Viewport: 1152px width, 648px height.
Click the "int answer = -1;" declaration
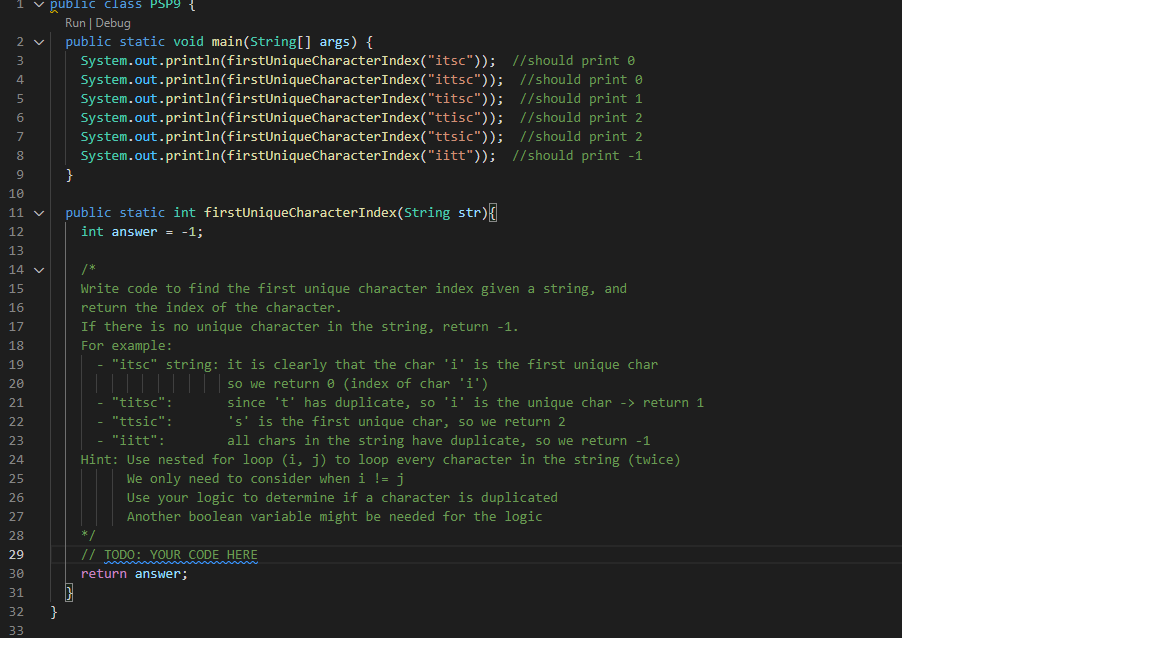coord(142,231)
